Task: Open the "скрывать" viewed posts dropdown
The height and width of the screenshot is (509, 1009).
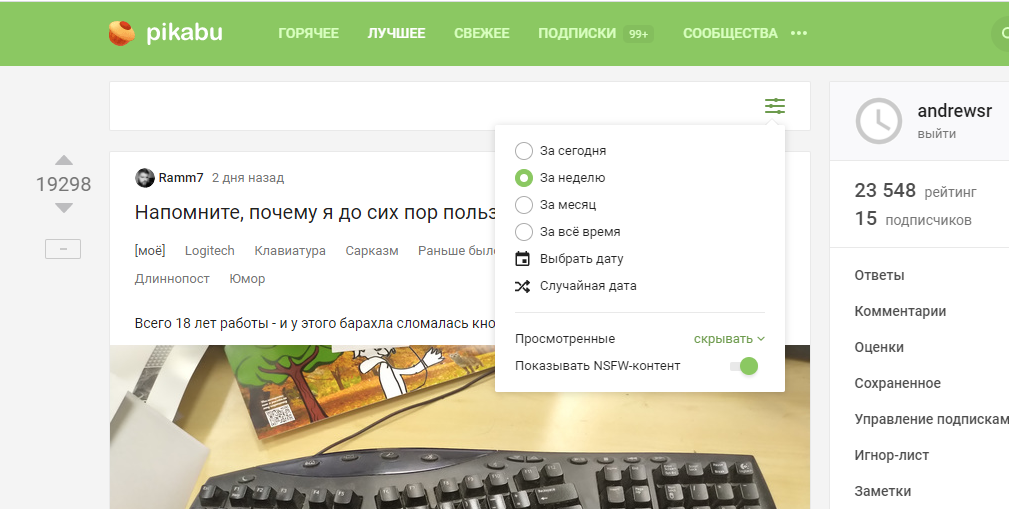Action: pyautogui.click(x=729, y=339)
